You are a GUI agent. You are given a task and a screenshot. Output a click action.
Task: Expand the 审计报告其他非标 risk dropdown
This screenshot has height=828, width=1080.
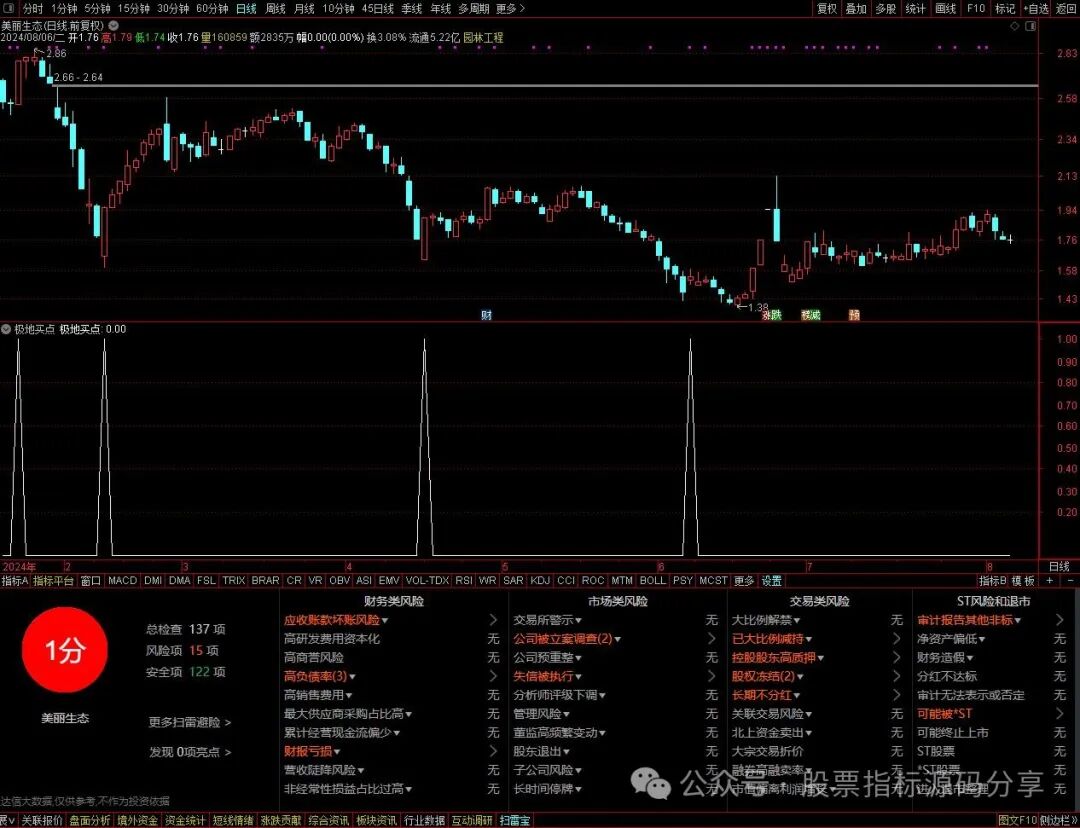tap(1018, 620)
